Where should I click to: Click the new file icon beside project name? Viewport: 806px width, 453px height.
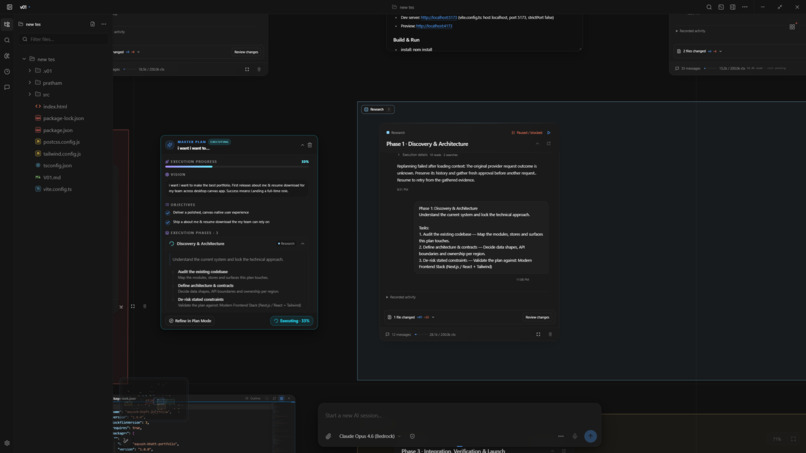pyautogui.click(x=93, y=24)
